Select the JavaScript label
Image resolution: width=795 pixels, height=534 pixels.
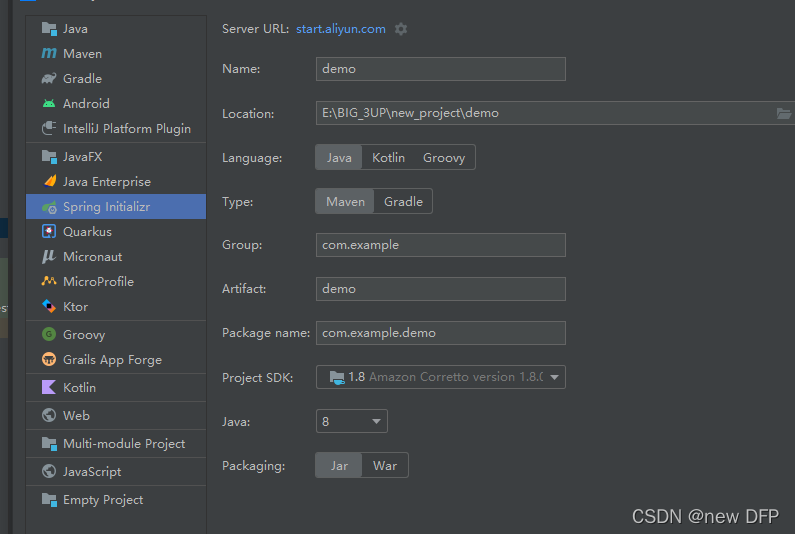[92, 472]
